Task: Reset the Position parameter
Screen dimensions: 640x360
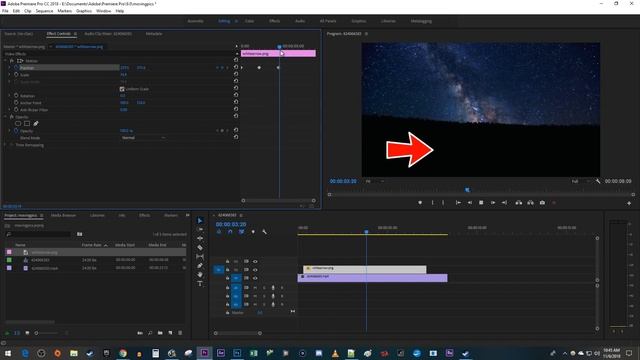Action: pos(236,67)
